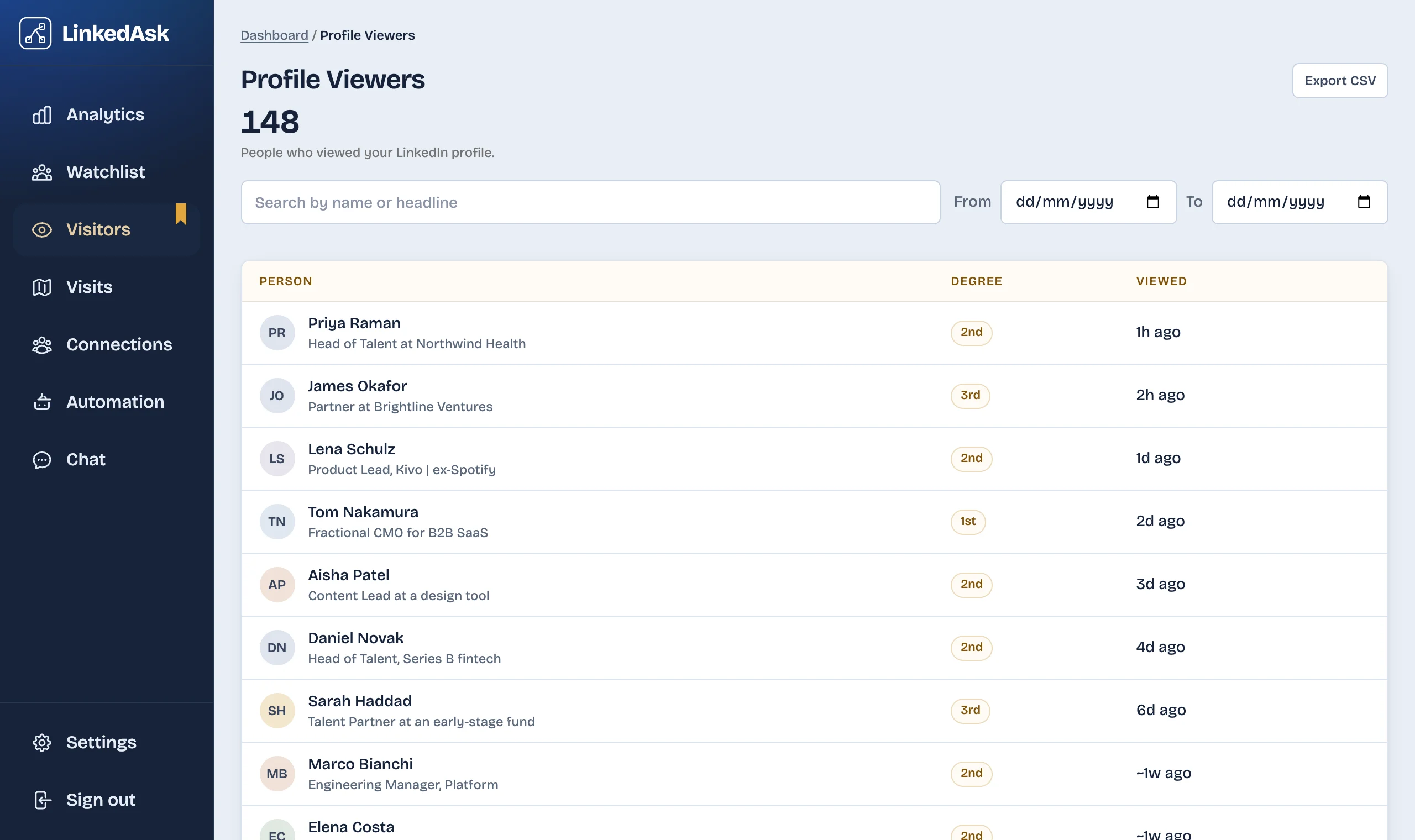1415x840 pixels.
Task: Sort by the PERSON column header
Action: coord(286,281)
